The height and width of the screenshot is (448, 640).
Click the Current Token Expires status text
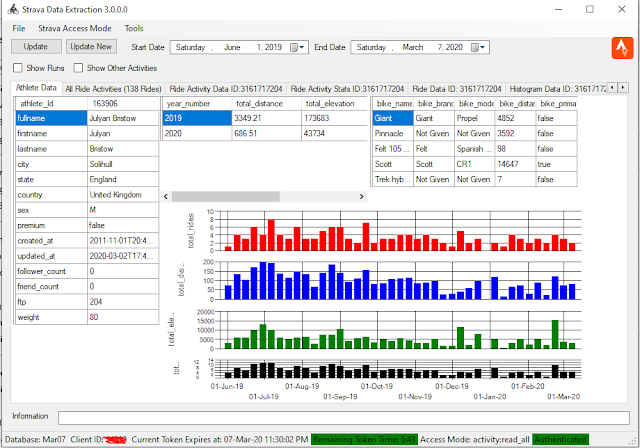[x=220, y=439]
